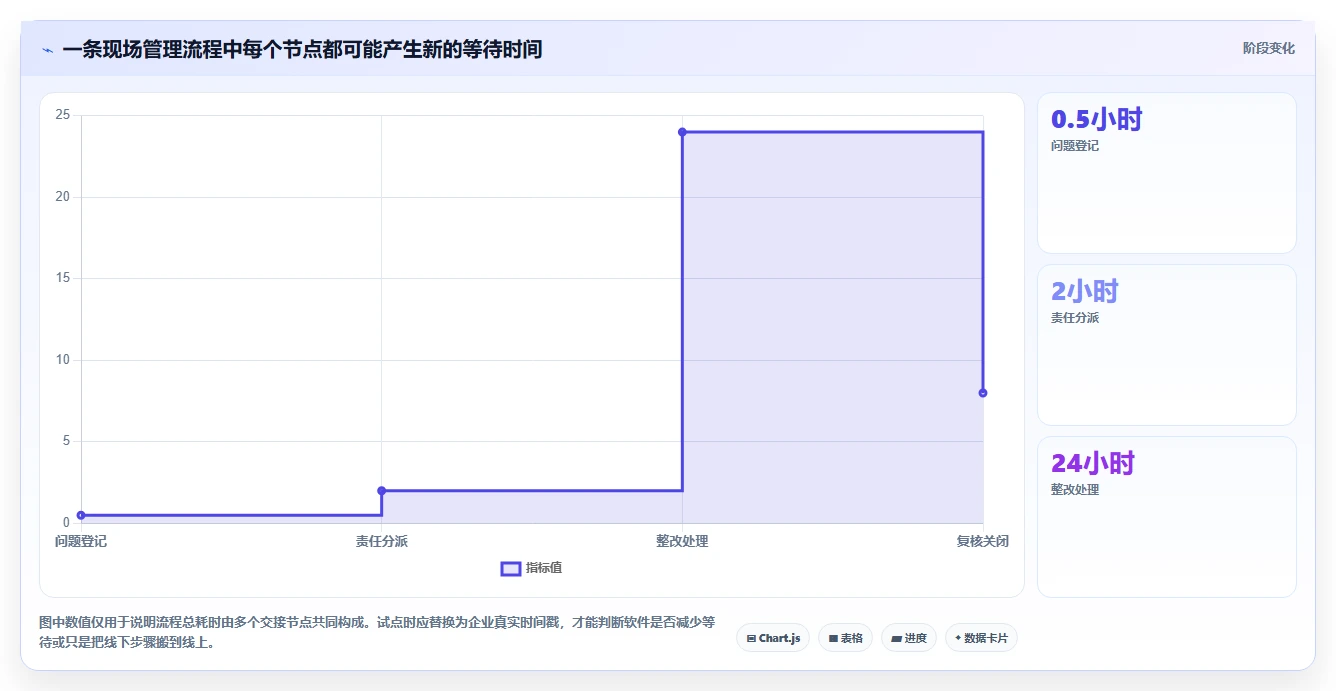Click the Chart.js tag

[773, 638]
